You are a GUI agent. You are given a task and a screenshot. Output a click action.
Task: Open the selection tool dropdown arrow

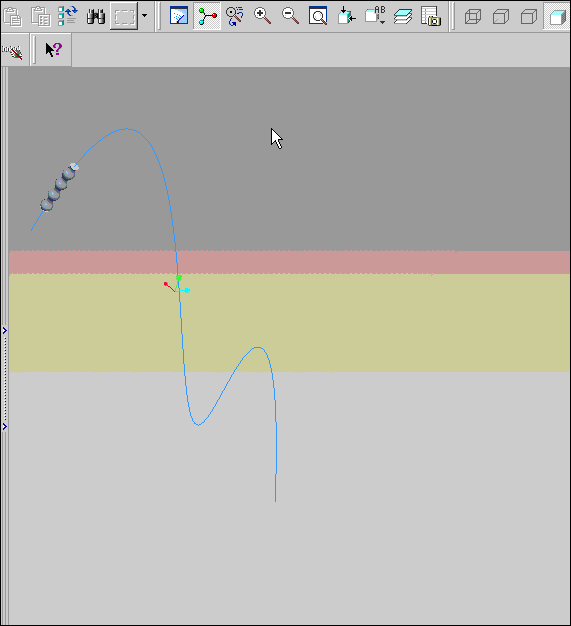(x=145, y=16)
